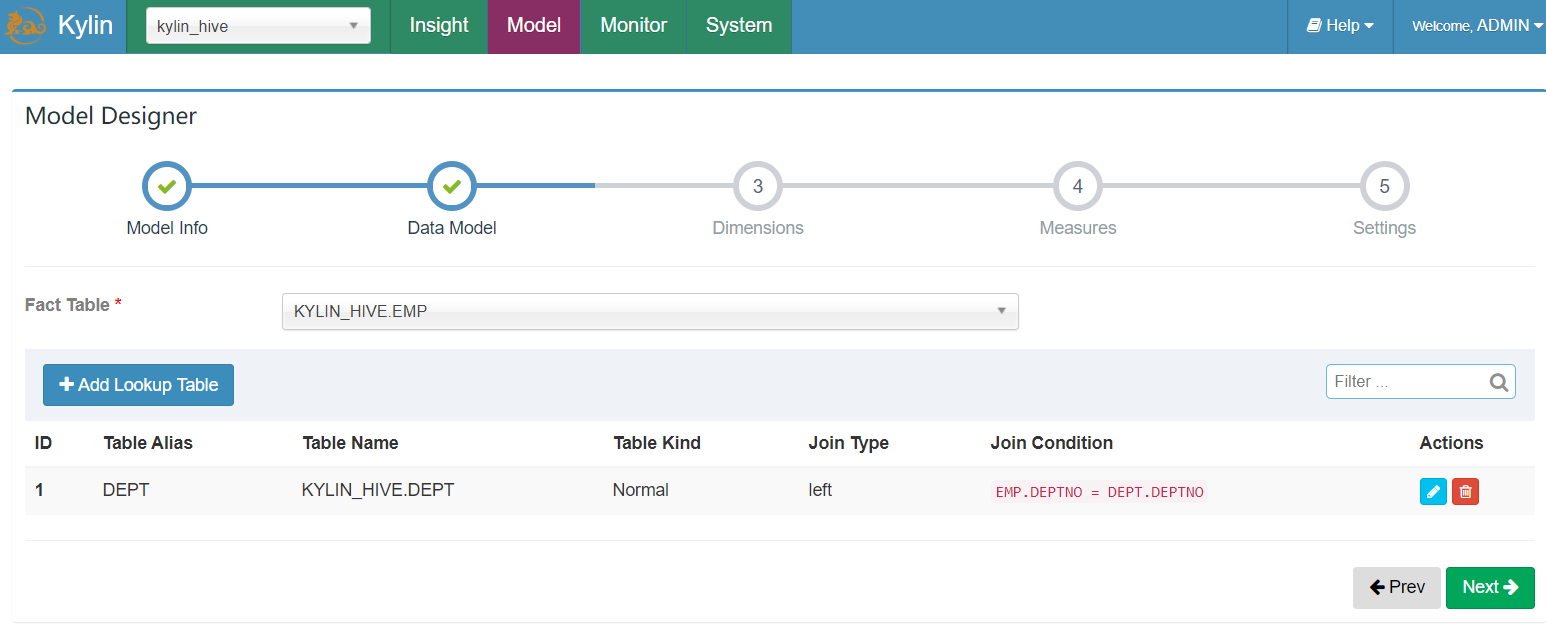Click the Normal table kind cell
Viewport: 1546px width, 626px height.
(x=641, y=490)
